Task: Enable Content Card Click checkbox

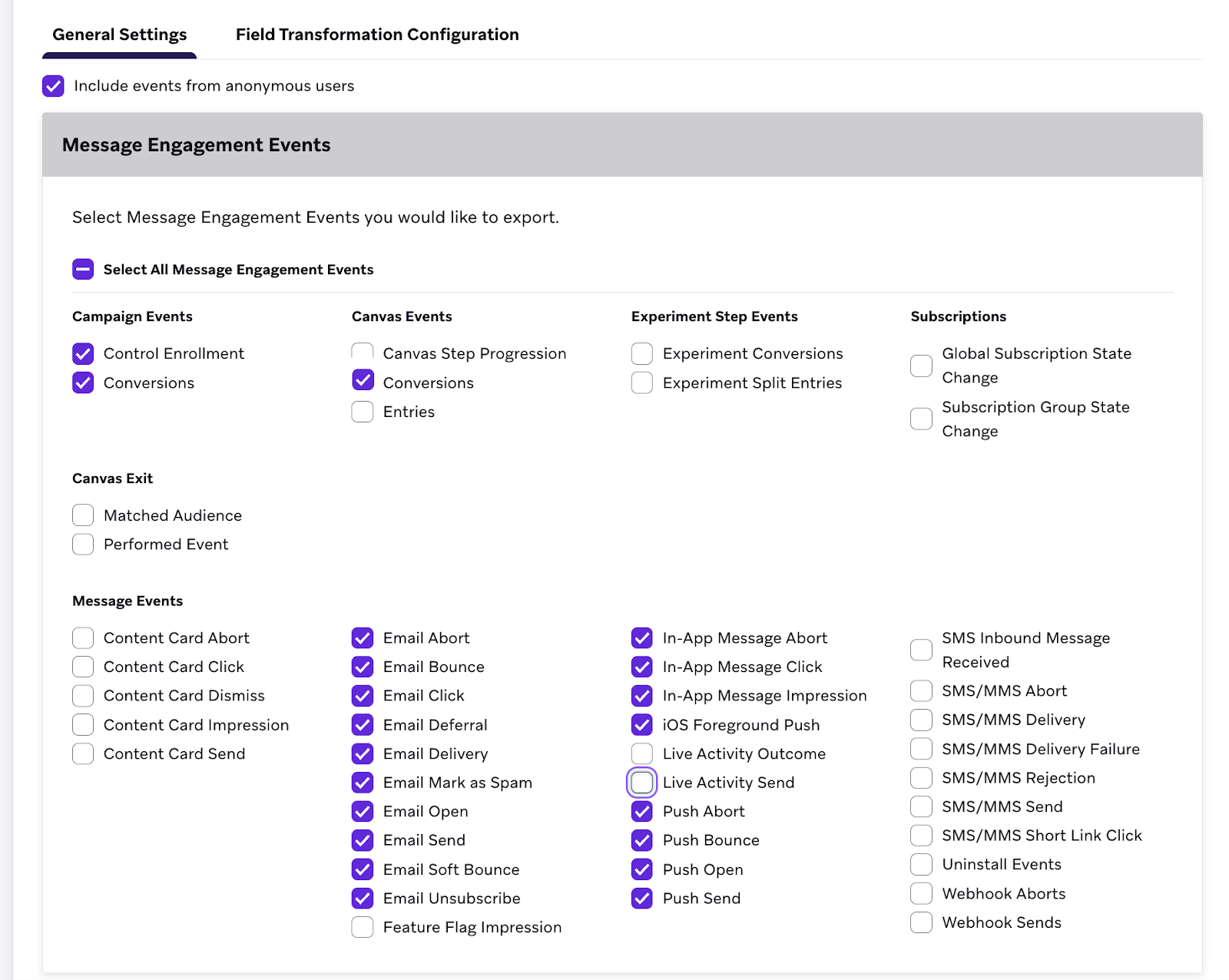Action: [x=83, y=667]
